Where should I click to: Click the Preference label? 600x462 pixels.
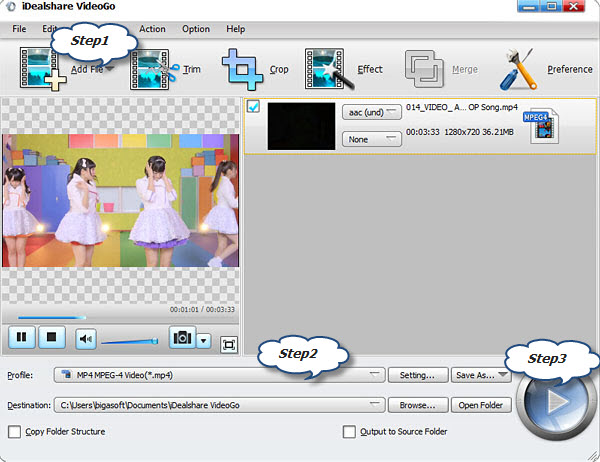coord(570,69)
